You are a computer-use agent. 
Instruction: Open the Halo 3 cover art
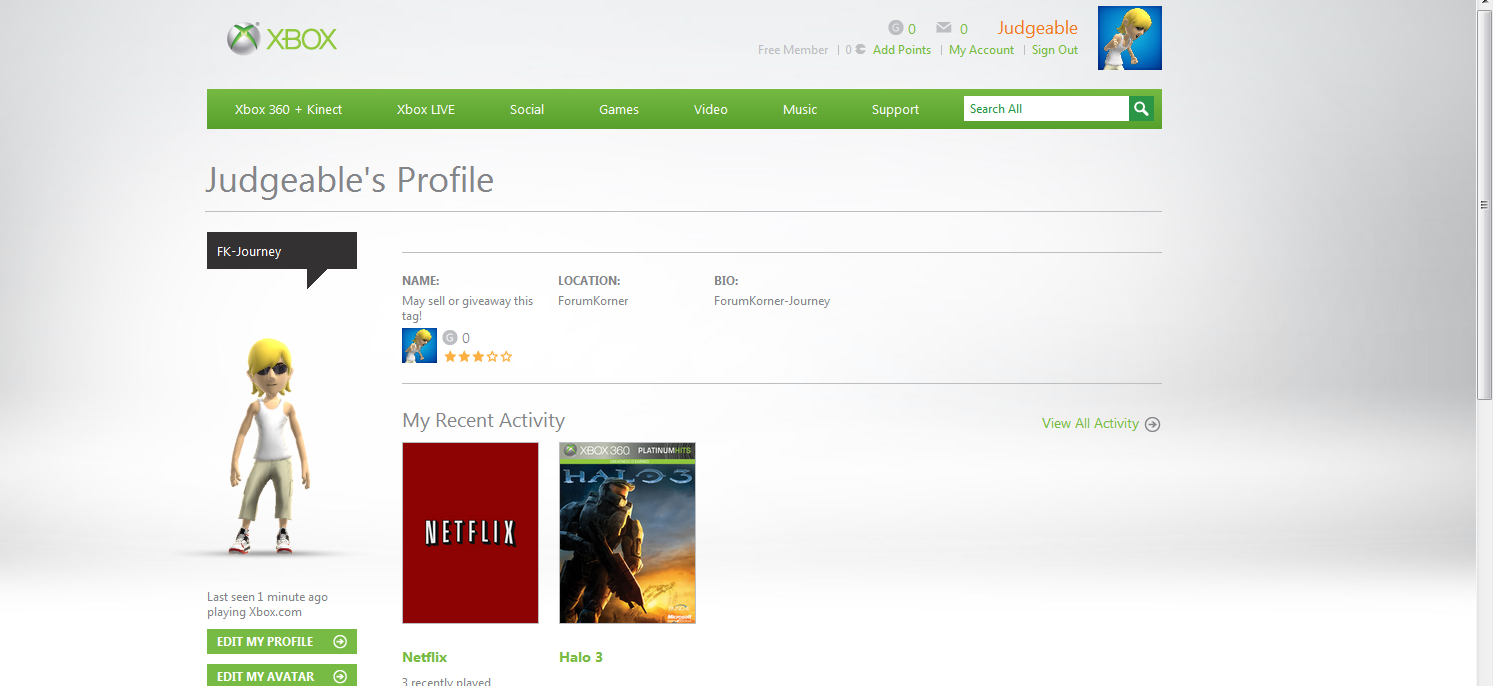(627, 533)
